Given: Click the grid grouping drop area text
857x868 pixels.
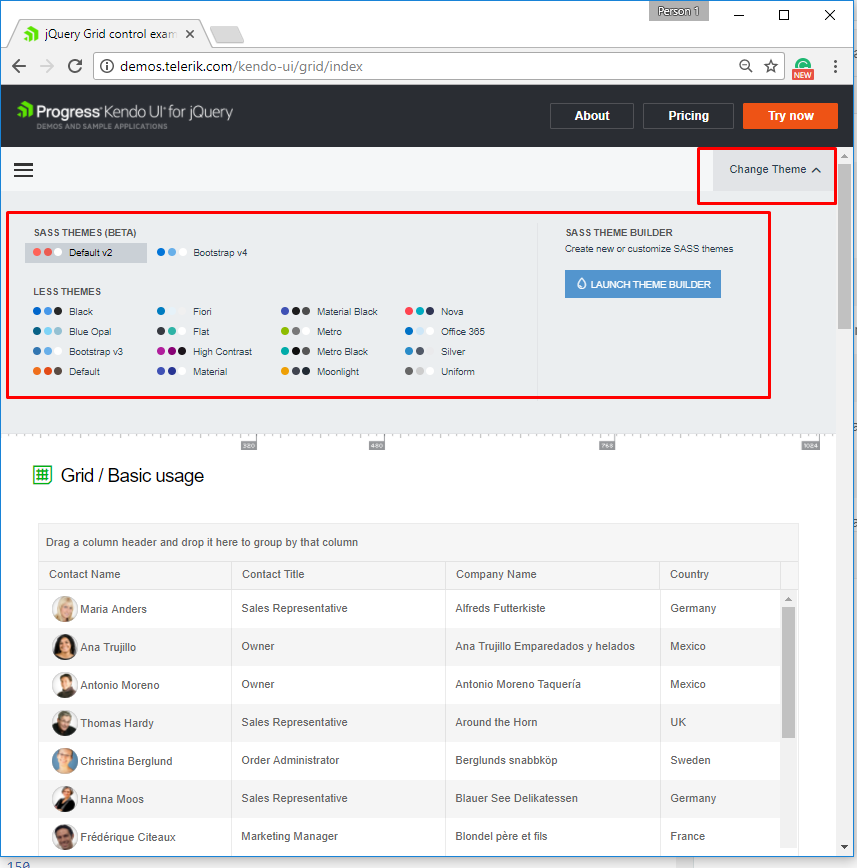Looking at the screenshot, I should 202,542.
